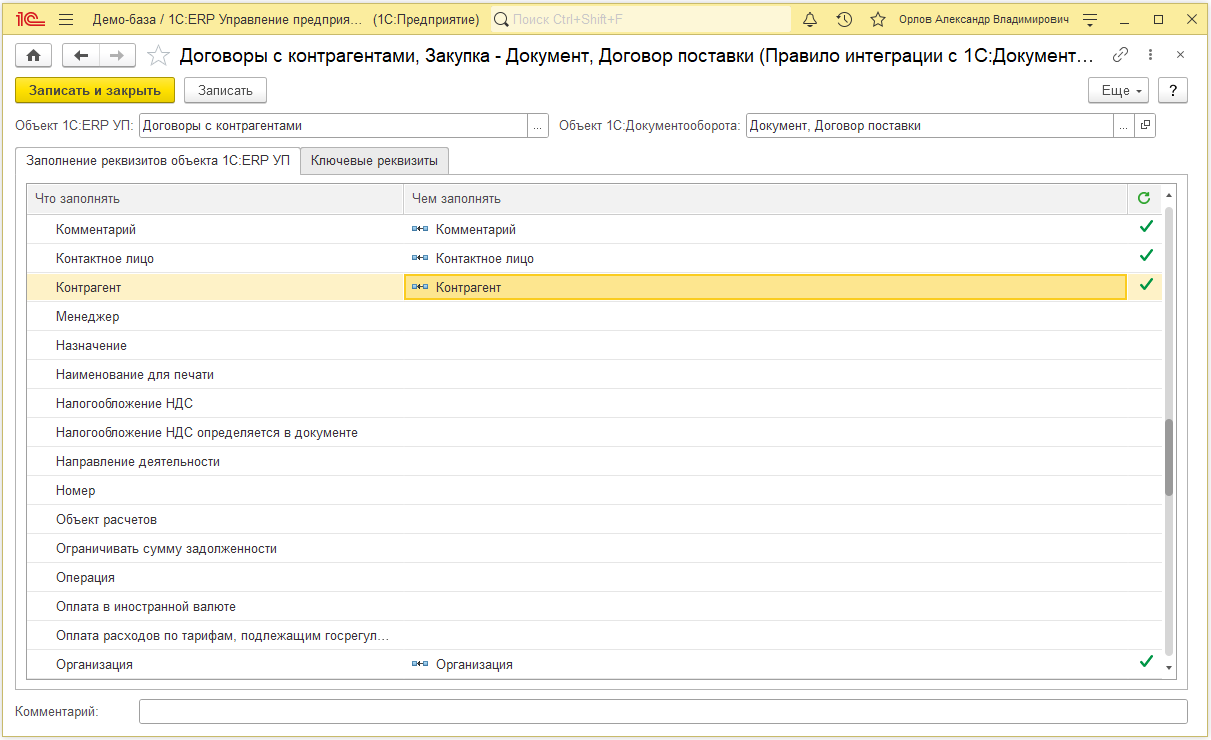1211x740 pixels.
Task: Toggle green checkmark in Организация row
Action: click(x=1146, y=663)
